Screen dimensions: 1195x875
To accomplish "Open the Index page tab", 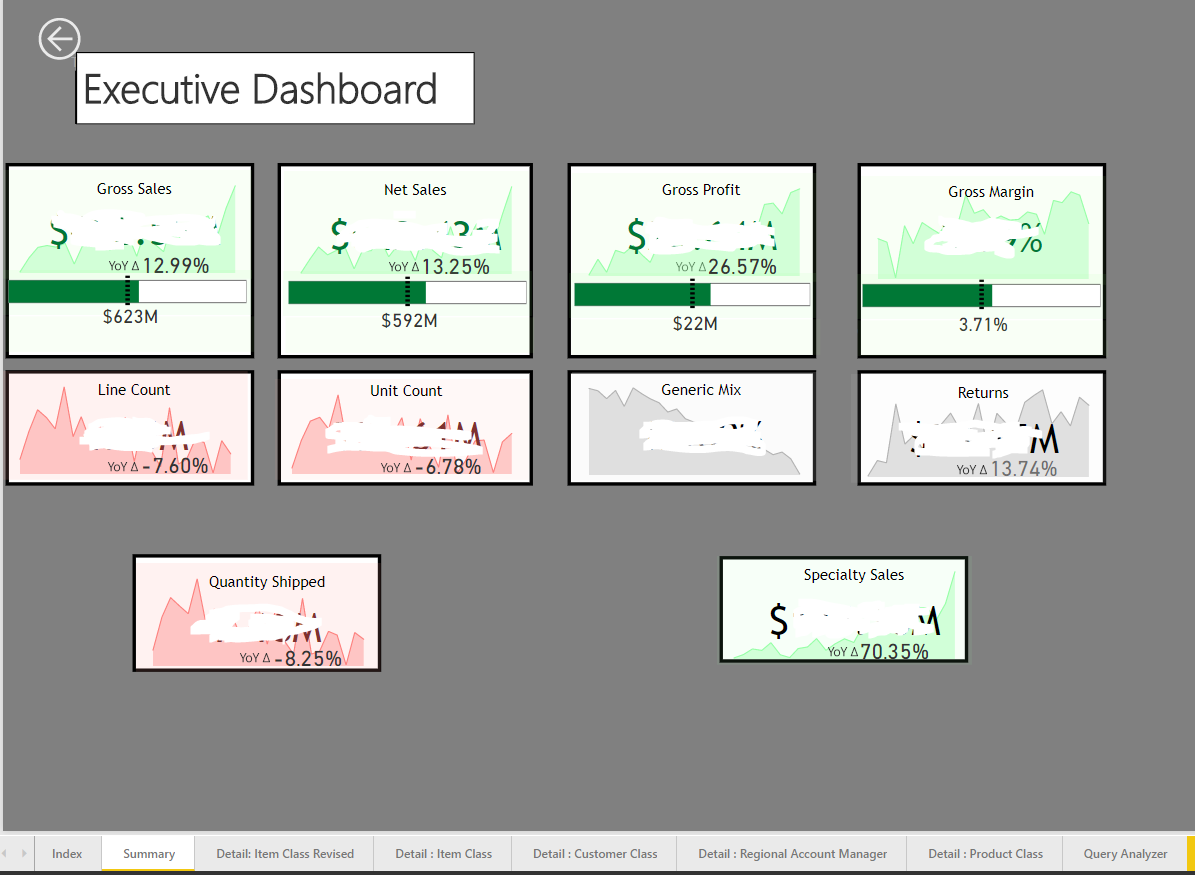I will (67, 853).
